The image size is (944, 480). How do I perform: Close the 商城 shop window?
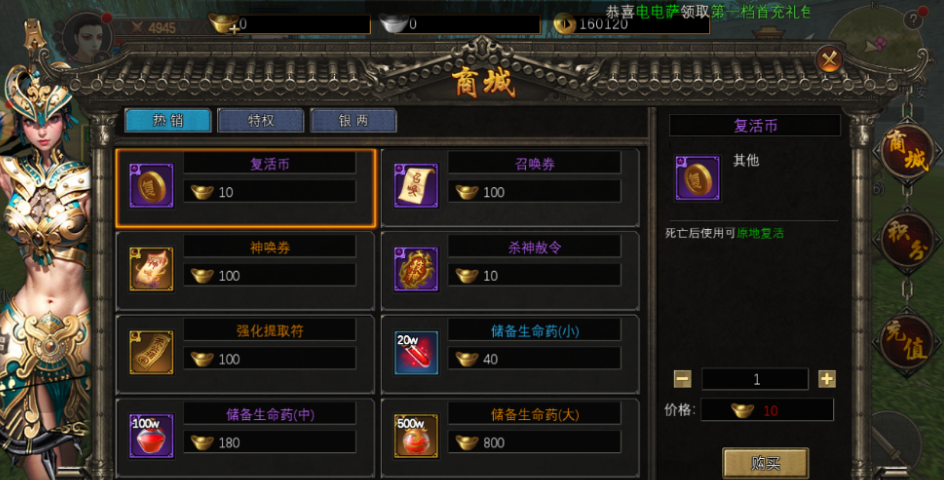(830, 60)
